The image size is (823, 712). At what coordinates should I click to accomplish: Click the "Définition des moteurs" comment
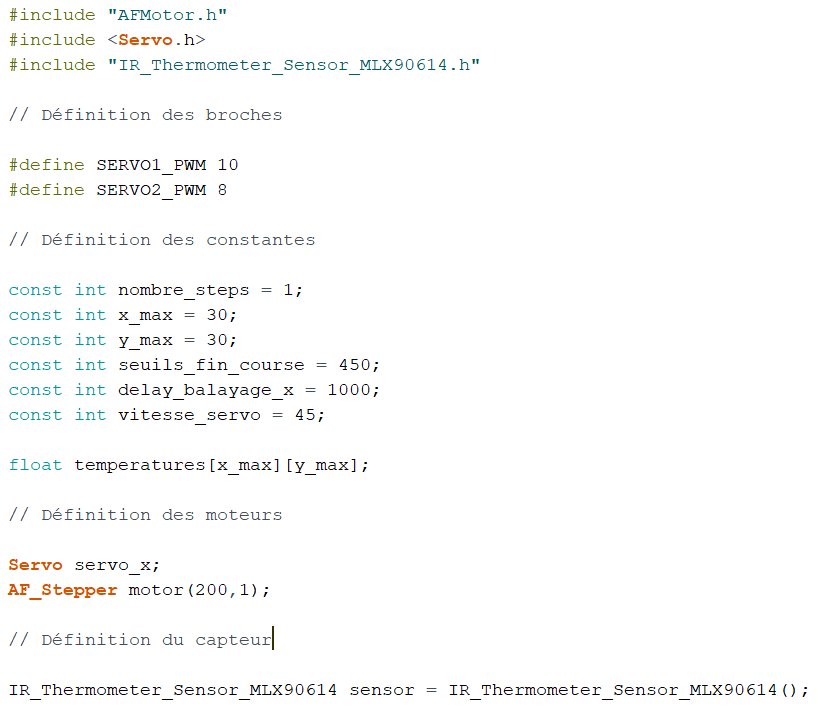(145, 515)
